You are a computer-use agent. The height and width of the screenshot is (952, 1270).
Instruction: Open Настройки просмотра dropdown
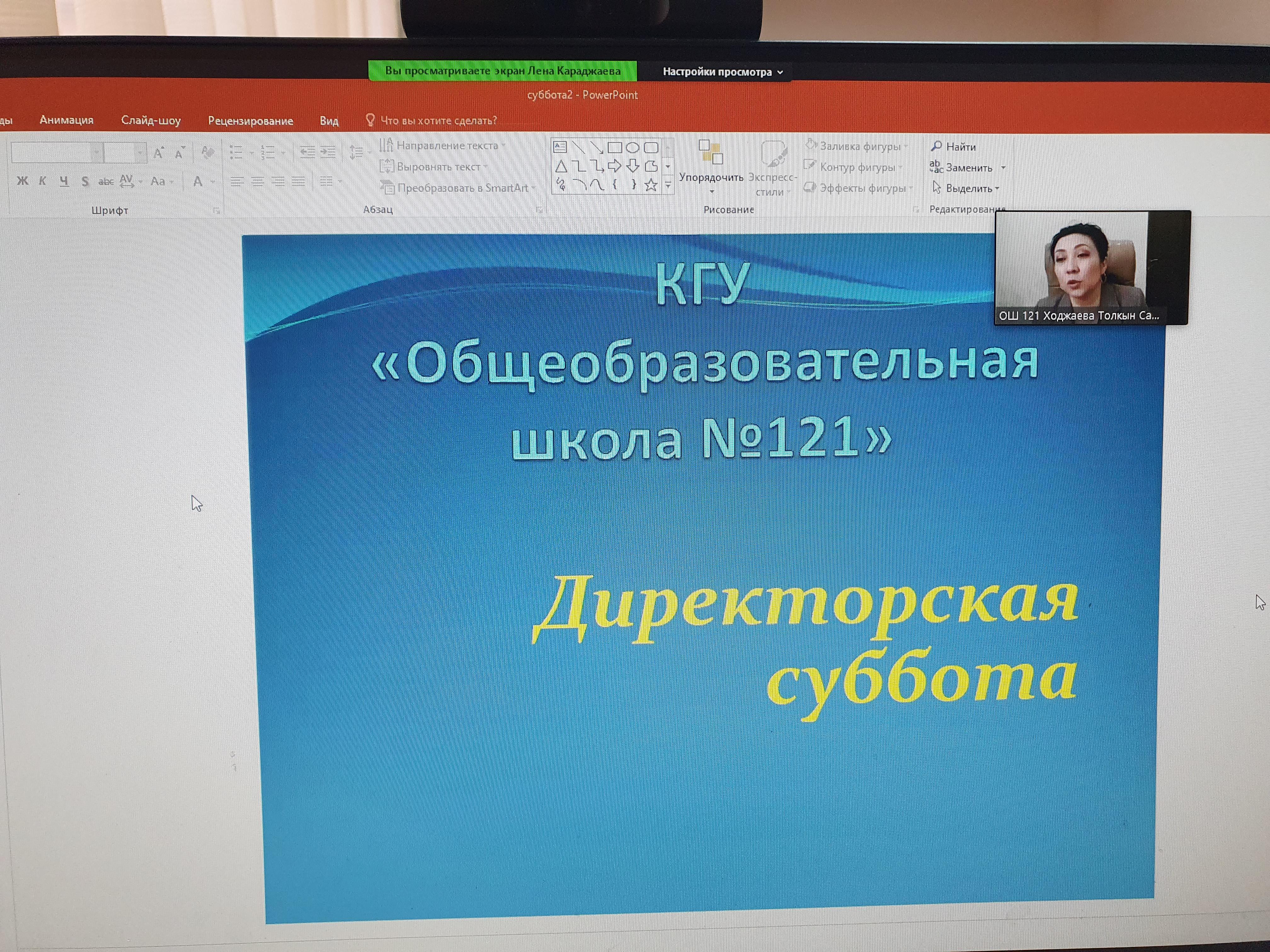coord(722,72)
